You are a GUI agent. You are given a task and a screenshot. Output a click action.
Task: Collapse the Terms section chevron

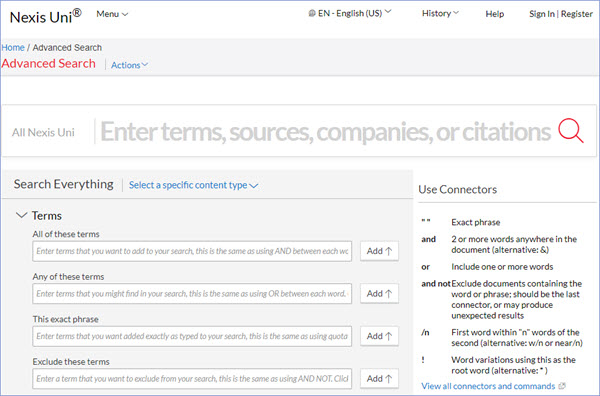(21, 215)
